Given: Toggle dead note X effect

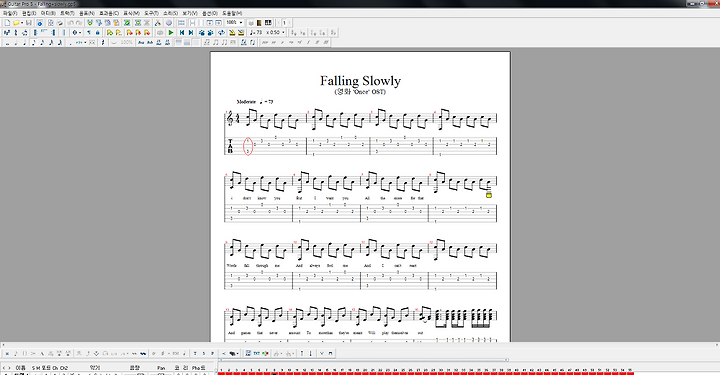Looking at the screenshot, I should point(7,353).
